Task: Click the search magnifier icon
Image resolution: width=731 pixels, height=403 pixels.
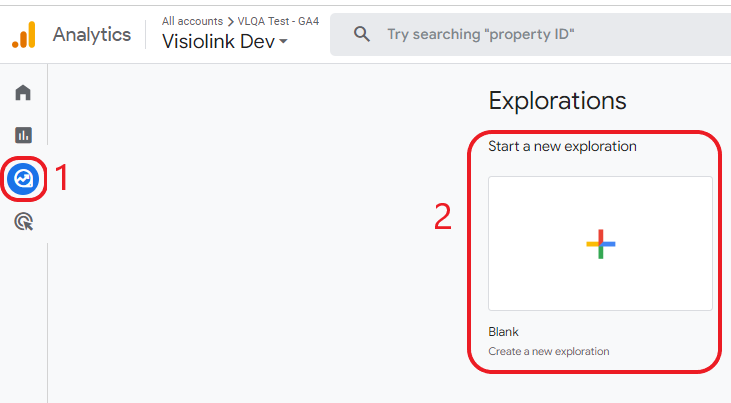Action: pyautogui.click(x=362, y=34)
